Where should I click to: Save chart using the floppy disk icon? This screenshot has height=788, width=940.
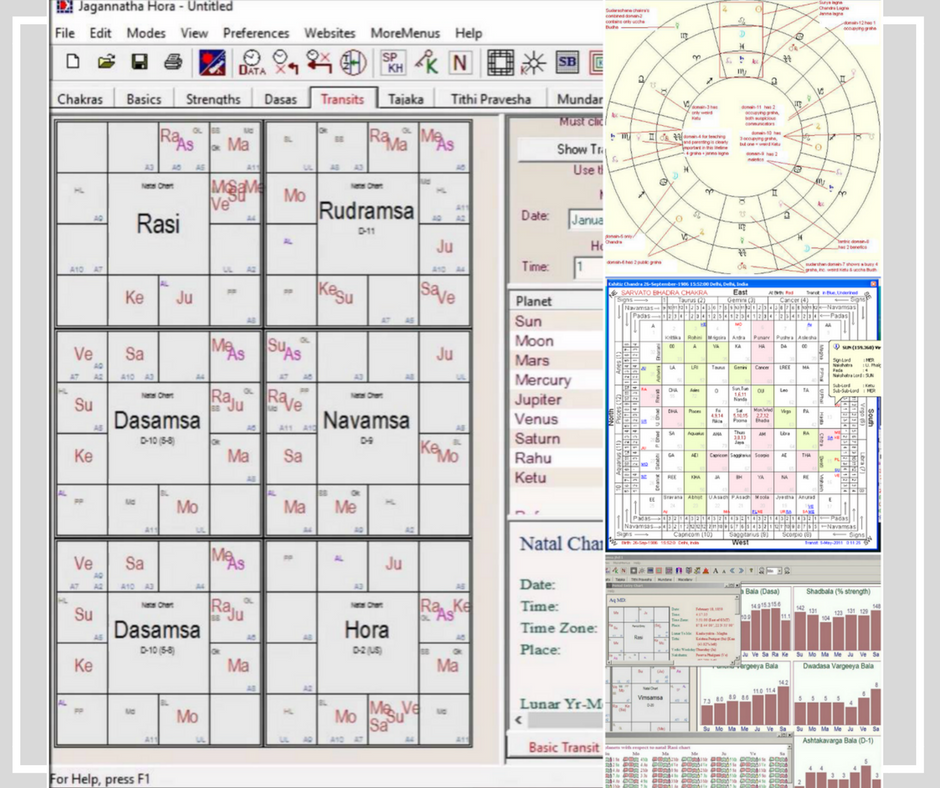tap(139, 63)
